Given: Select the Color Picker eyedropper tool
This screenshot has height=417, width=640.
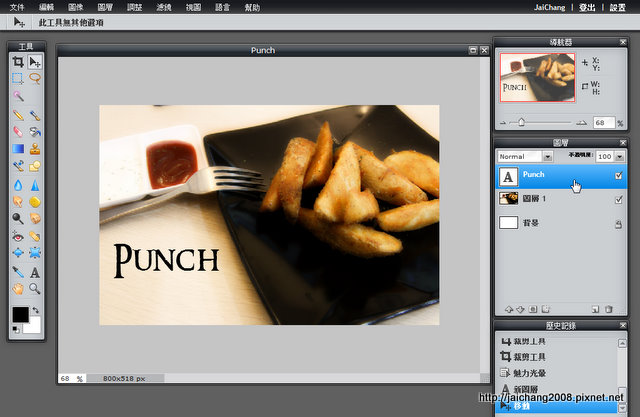Looking at the screenshot, I should pyautogui.click(x=18, y=272).
